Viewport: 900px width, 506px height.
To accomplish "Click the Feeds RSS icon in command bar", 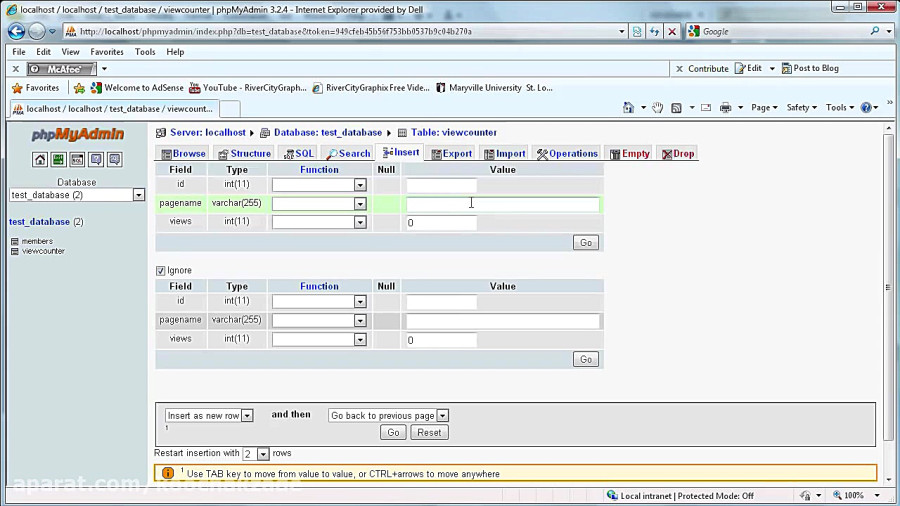I will tap(676, 108).
